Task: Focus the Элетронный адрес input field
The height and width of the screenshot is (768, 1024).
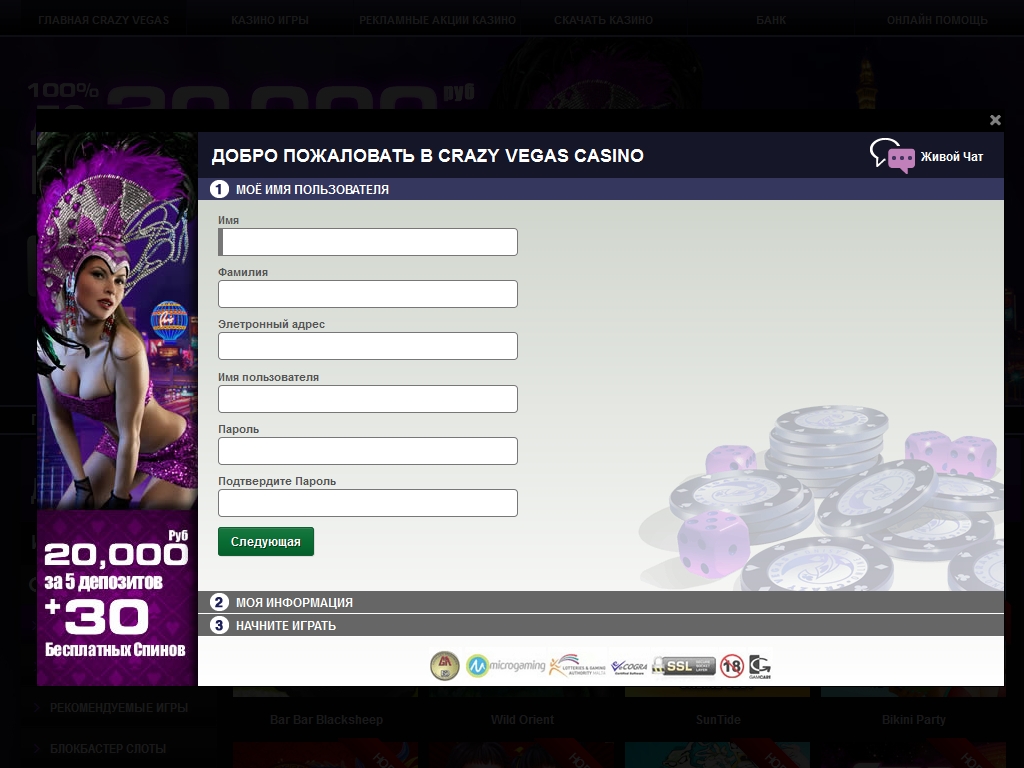Action: 368,346
